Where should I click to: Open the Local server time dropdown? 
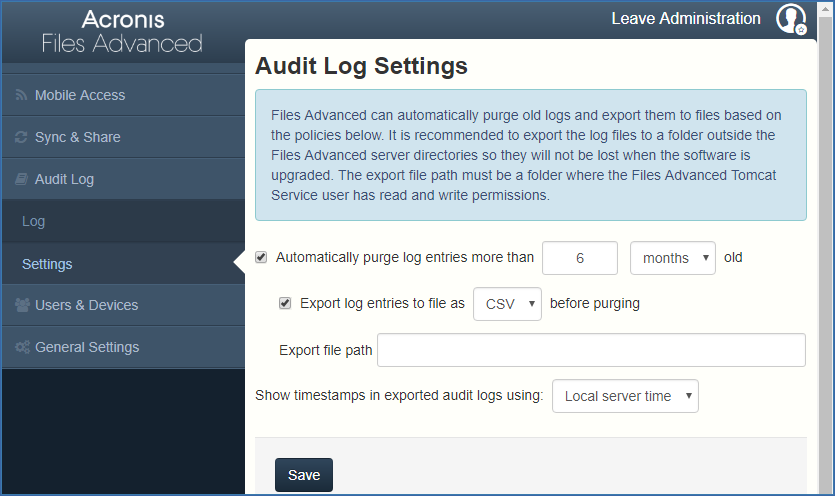click(625, 396)
